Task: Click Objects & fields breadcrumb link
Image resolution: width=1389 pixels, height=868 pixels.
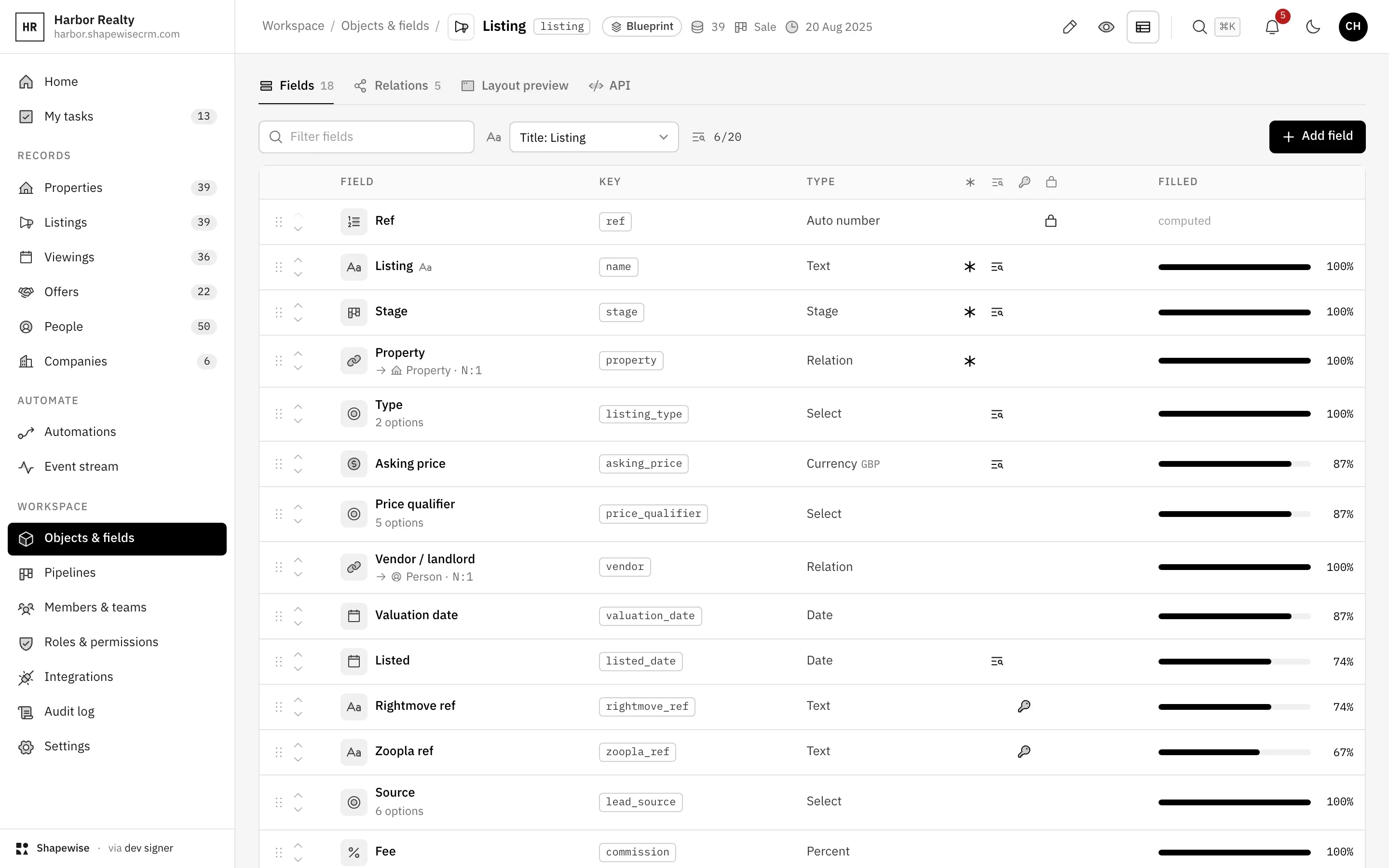Action: coord(385,26)
